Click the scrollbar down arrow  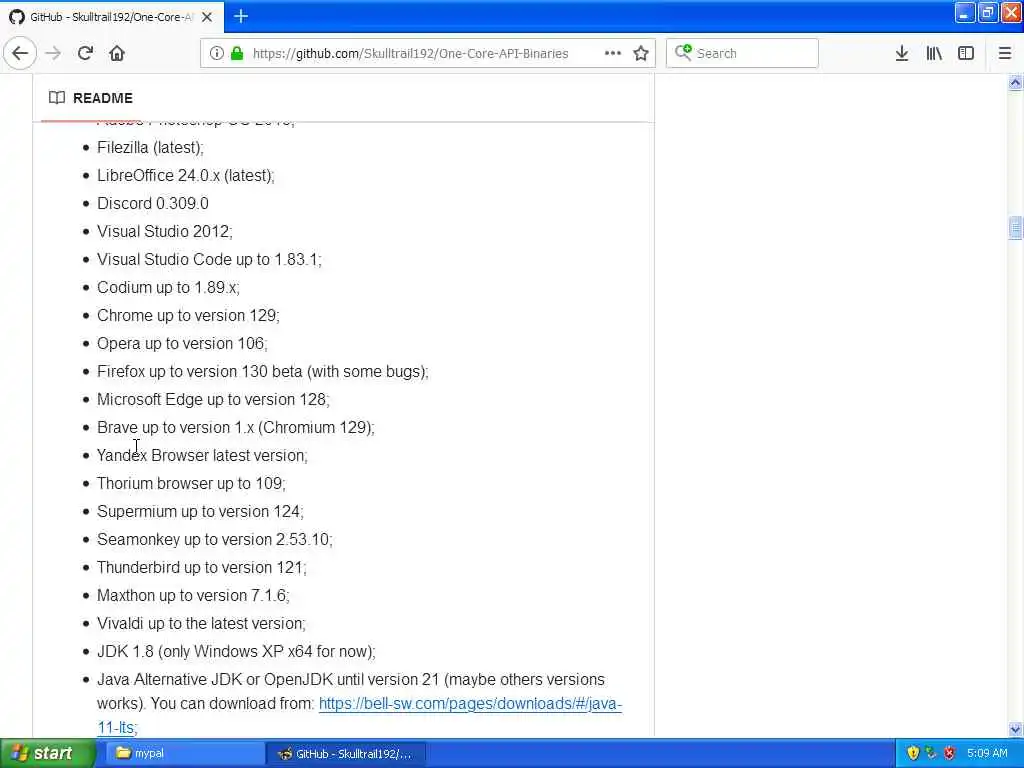[1015, 729]
